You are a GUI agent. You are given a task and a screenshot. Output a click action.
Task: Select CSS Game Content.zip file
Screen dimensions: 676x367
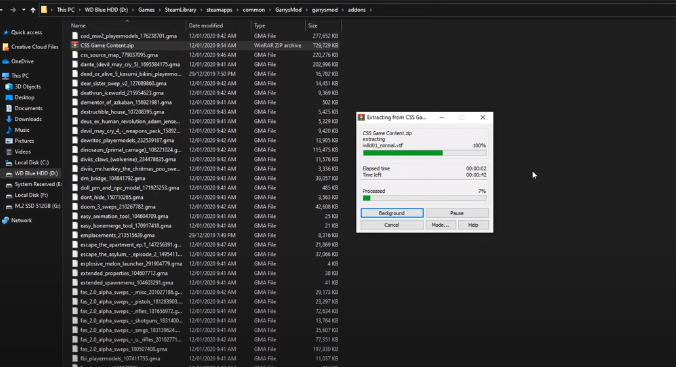point(205,45)
